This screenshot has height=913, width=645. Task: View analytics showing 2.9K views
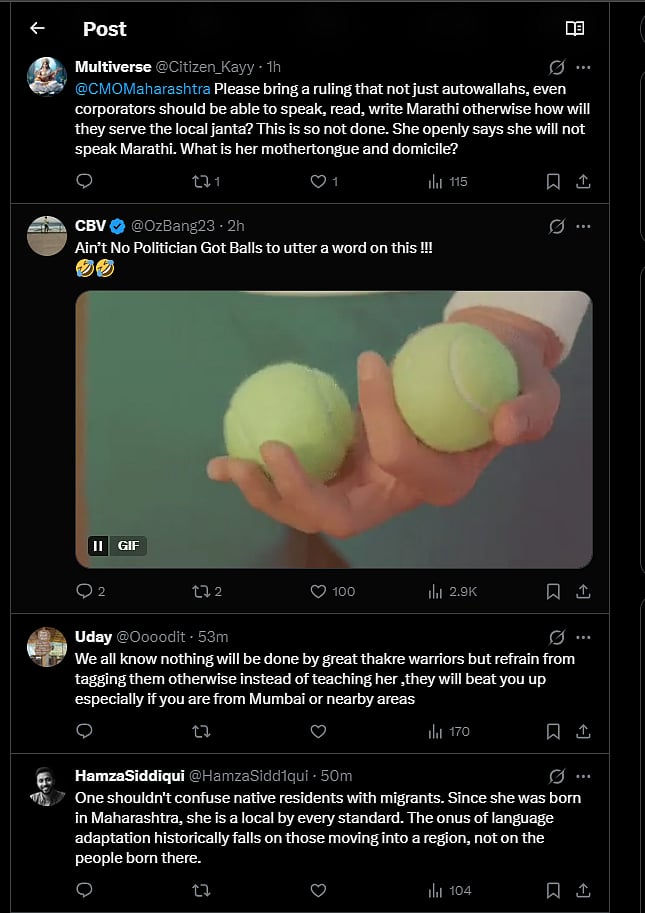[452, 591]
